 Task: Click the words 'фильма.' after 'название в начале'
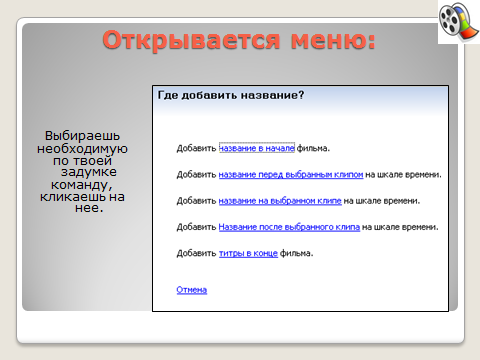pyautogui.click(x=313, y=148)
